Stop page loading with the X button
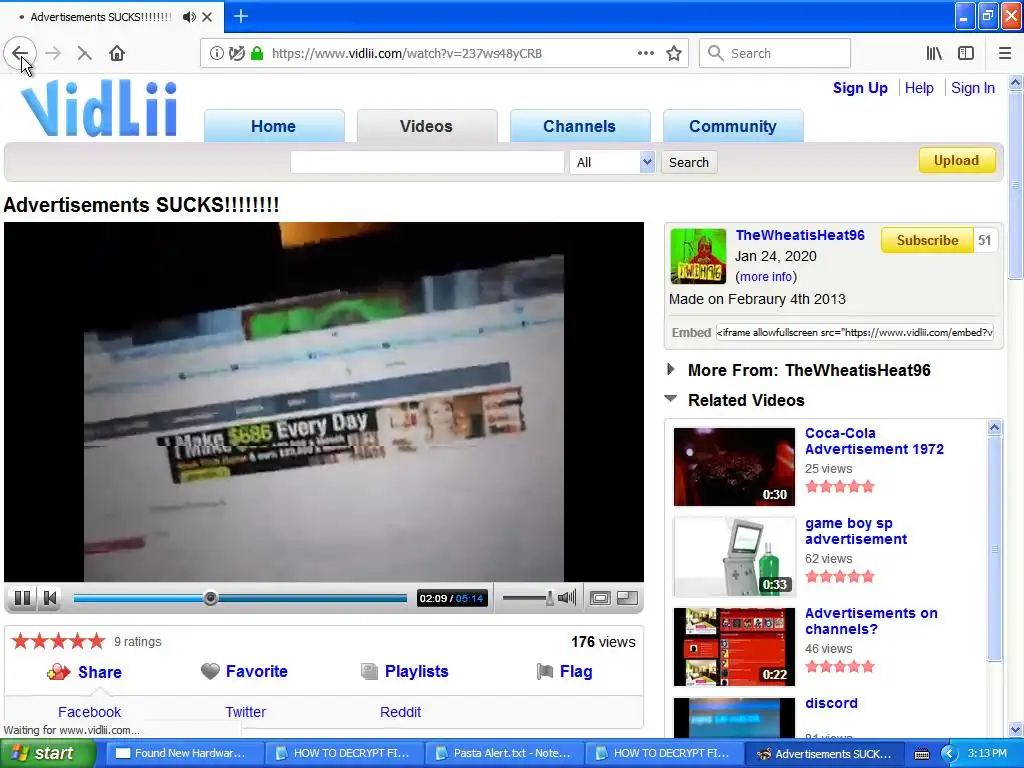The height and width of the screenshot is (768, 1024). pyautogui.click(x=84, y=53)
